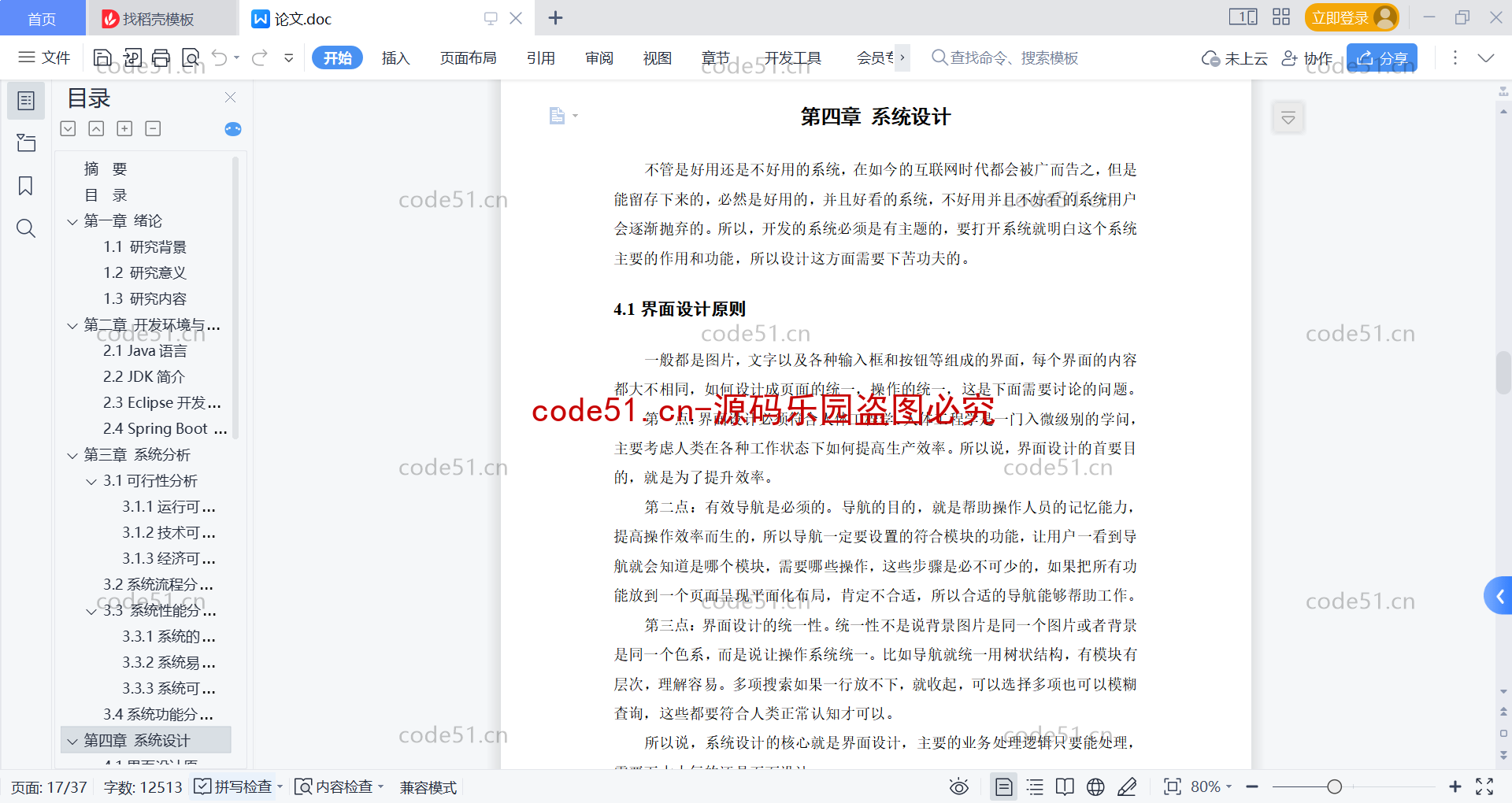Click the search commands field
The image size is (1512, 803).
(1005, 57)
